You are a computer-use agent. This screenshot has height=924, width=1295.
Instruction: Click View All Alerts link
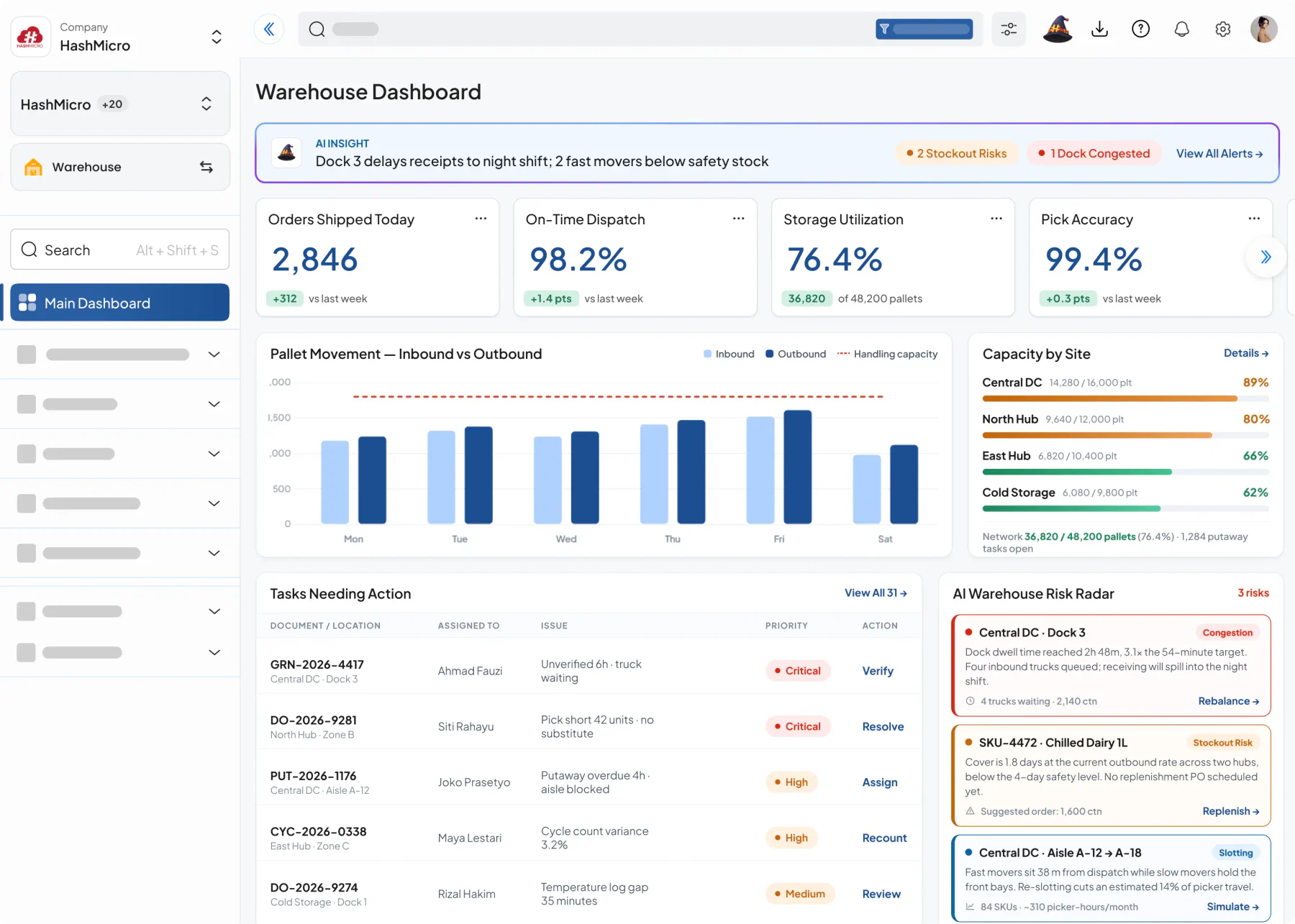(x=1219, y=153)
